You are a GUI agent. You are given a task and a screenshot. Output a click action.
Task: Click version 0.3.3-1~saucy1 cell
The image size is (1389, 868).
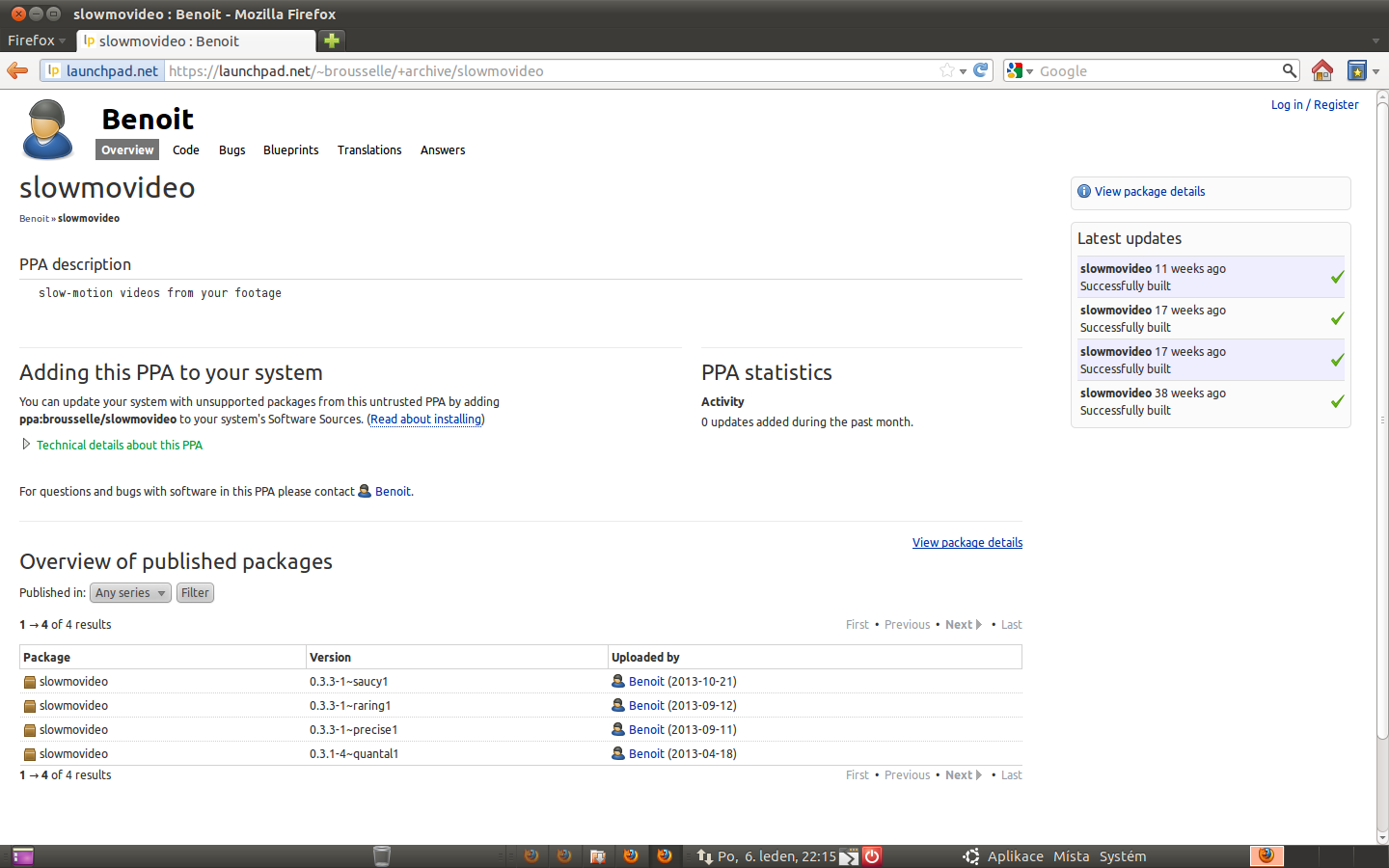tap(348, 681)
